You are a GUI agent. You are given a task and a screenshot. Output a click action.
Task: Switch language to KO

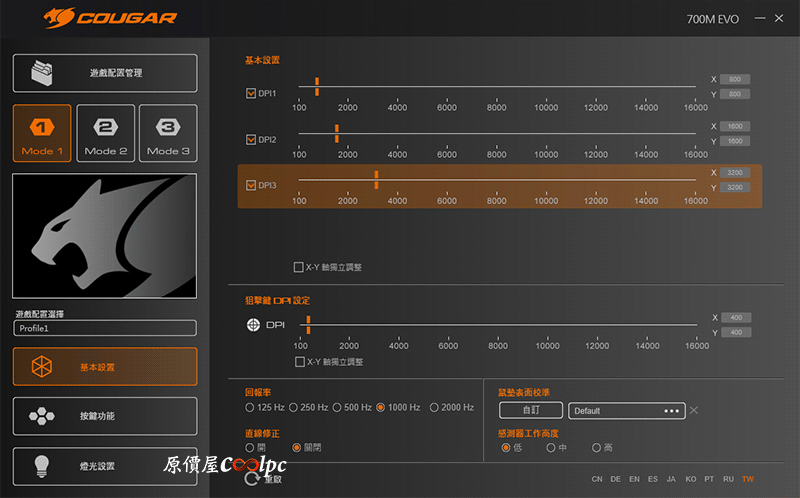tap(690, 479)
